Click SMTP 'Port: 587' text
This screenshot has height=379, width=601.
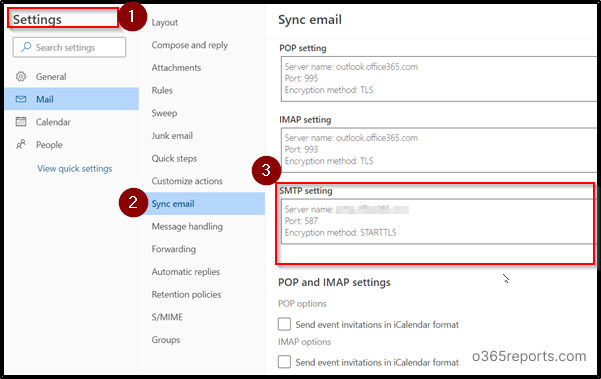(301, 221)
